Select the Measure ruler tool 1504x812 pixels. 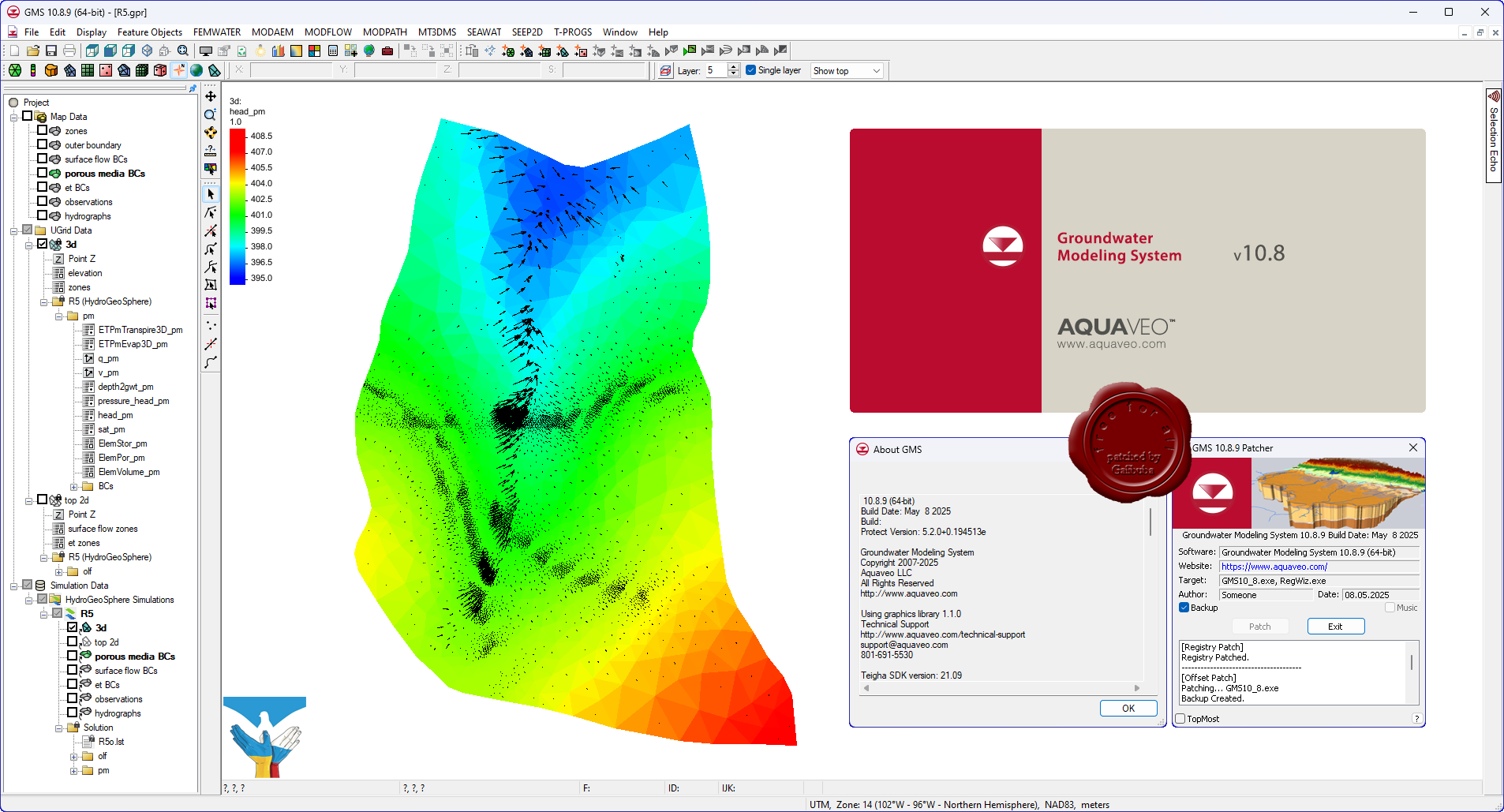coord(211,150)
